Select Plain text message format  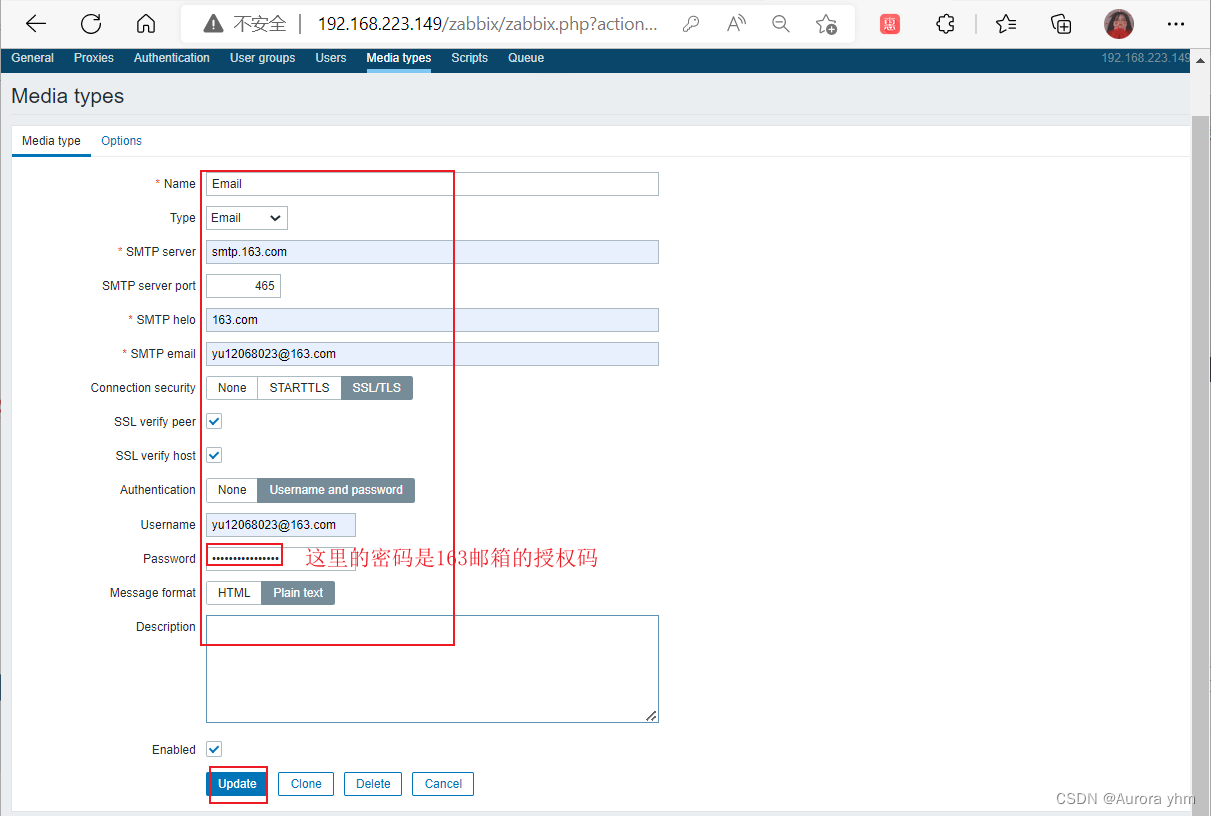click(298, 593)
